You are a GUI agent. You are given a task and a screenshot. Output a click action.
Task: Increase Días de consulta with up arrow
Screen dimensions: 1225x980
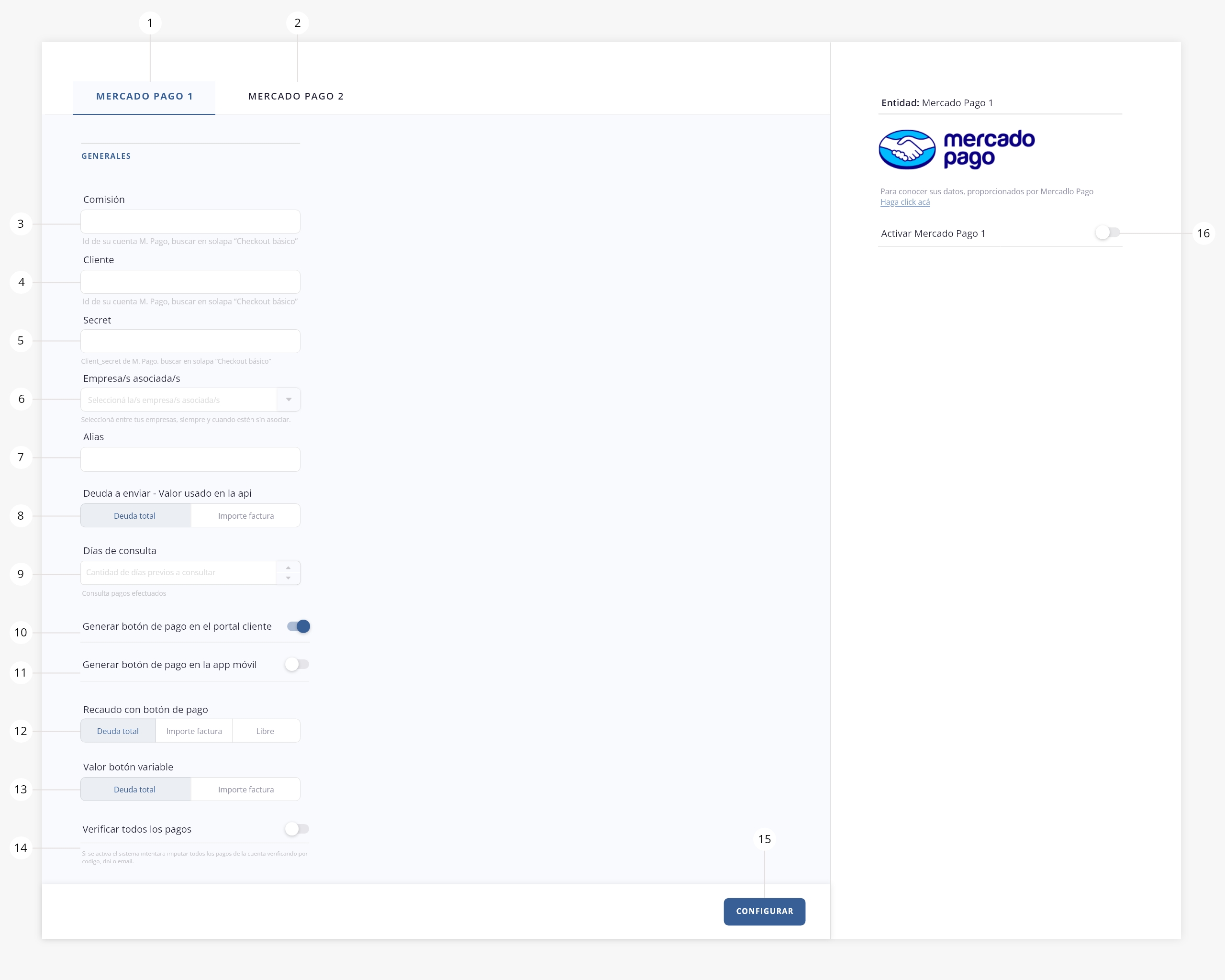coord(289,568)
